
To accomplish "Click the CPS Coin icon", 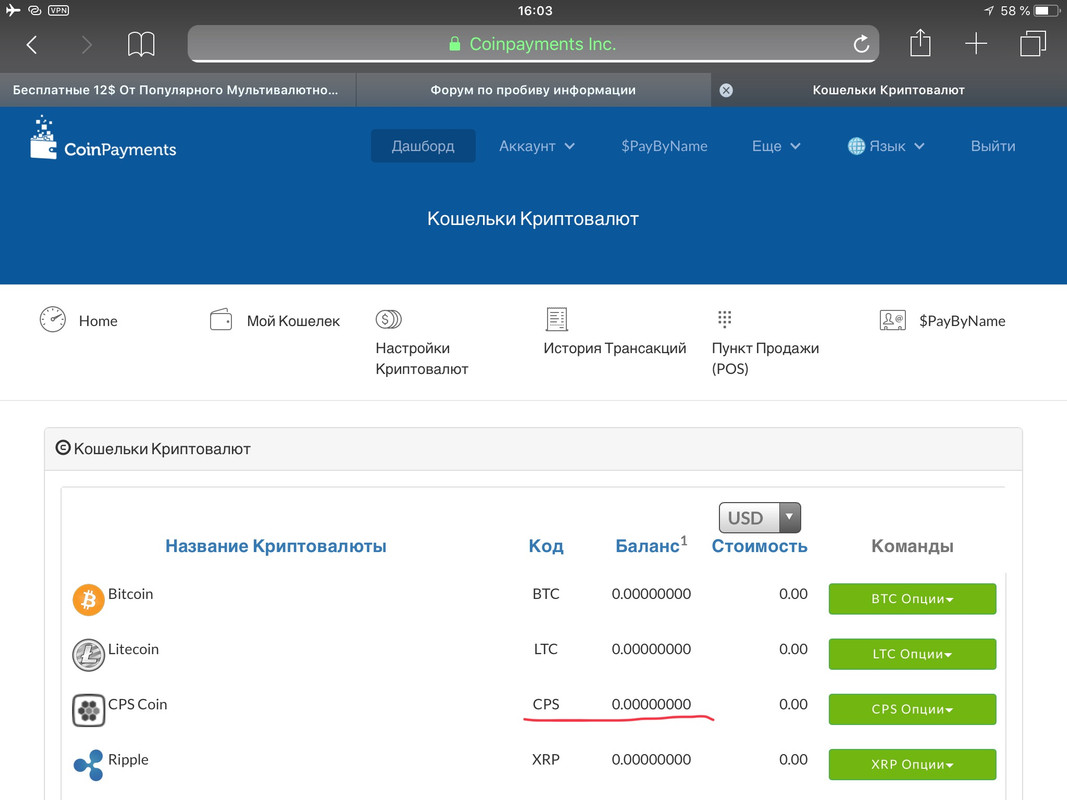I will click(88, 710).
